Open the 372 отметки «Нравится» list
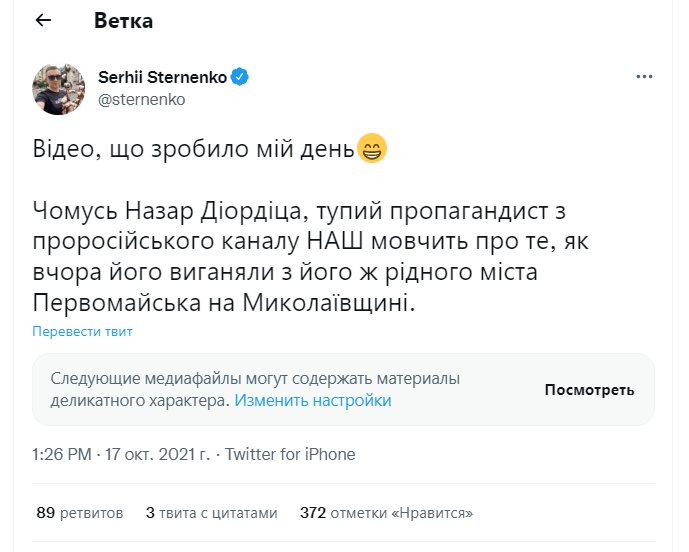 [x=386, y=513]
